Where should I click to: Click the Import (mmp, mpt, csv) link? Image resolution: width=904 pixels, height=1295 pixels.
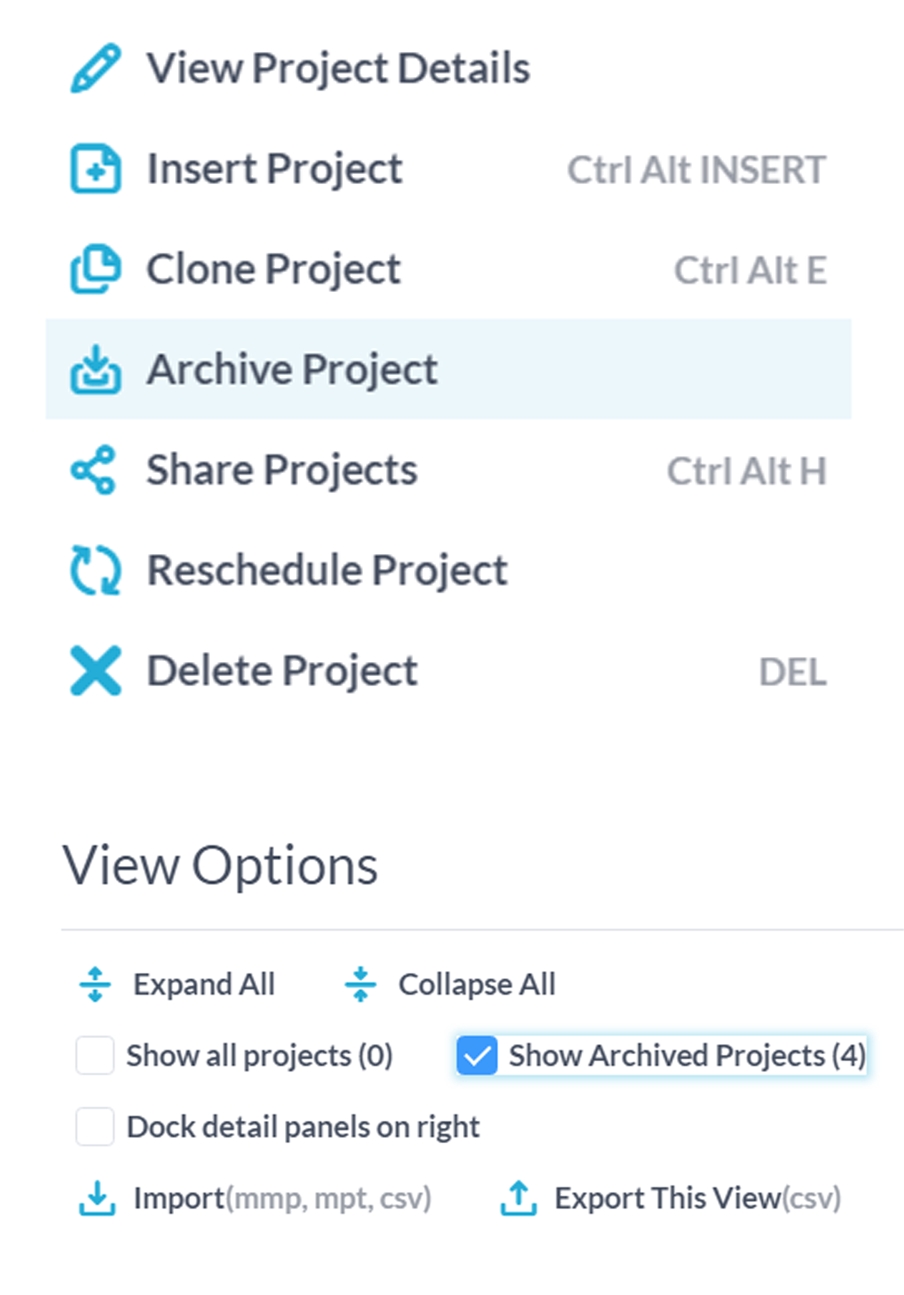(282, 1198)
